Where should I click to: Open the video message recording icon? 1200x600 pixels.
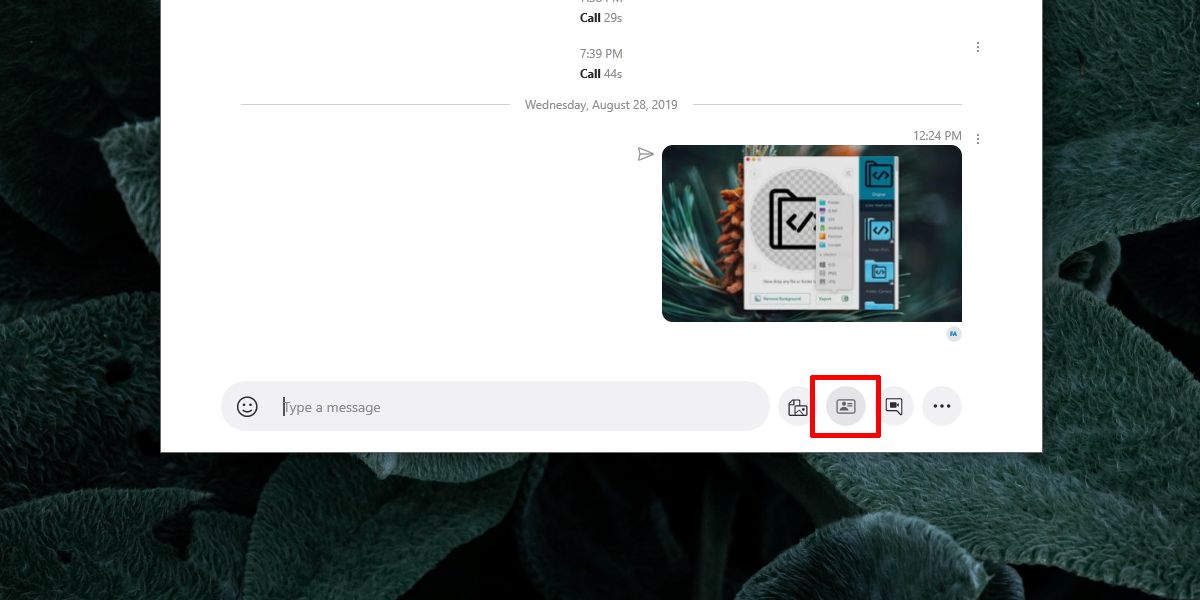tap(894, 406)
